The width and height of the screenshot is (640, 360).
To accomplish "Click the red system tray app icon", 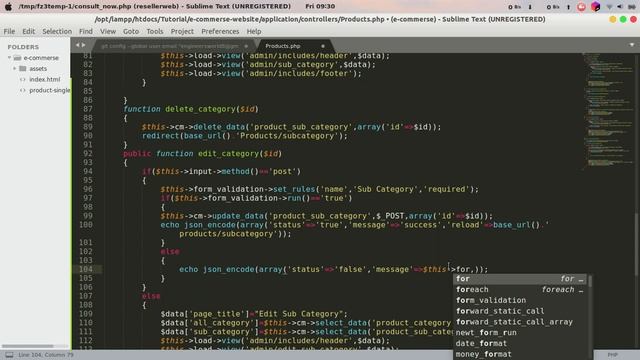I will 581,7.
